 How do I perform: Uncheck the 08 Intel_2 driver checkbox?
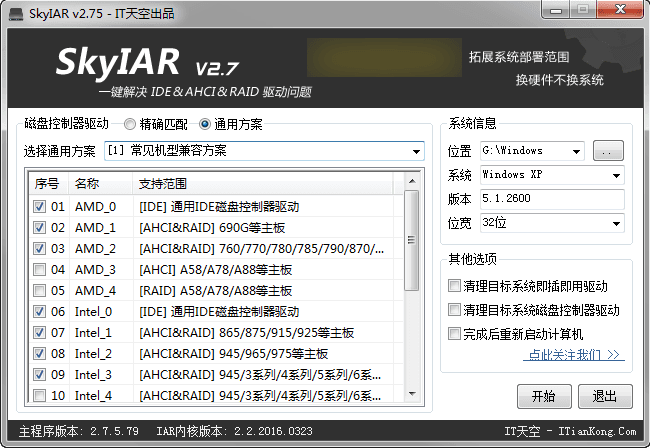pos(39,354)
